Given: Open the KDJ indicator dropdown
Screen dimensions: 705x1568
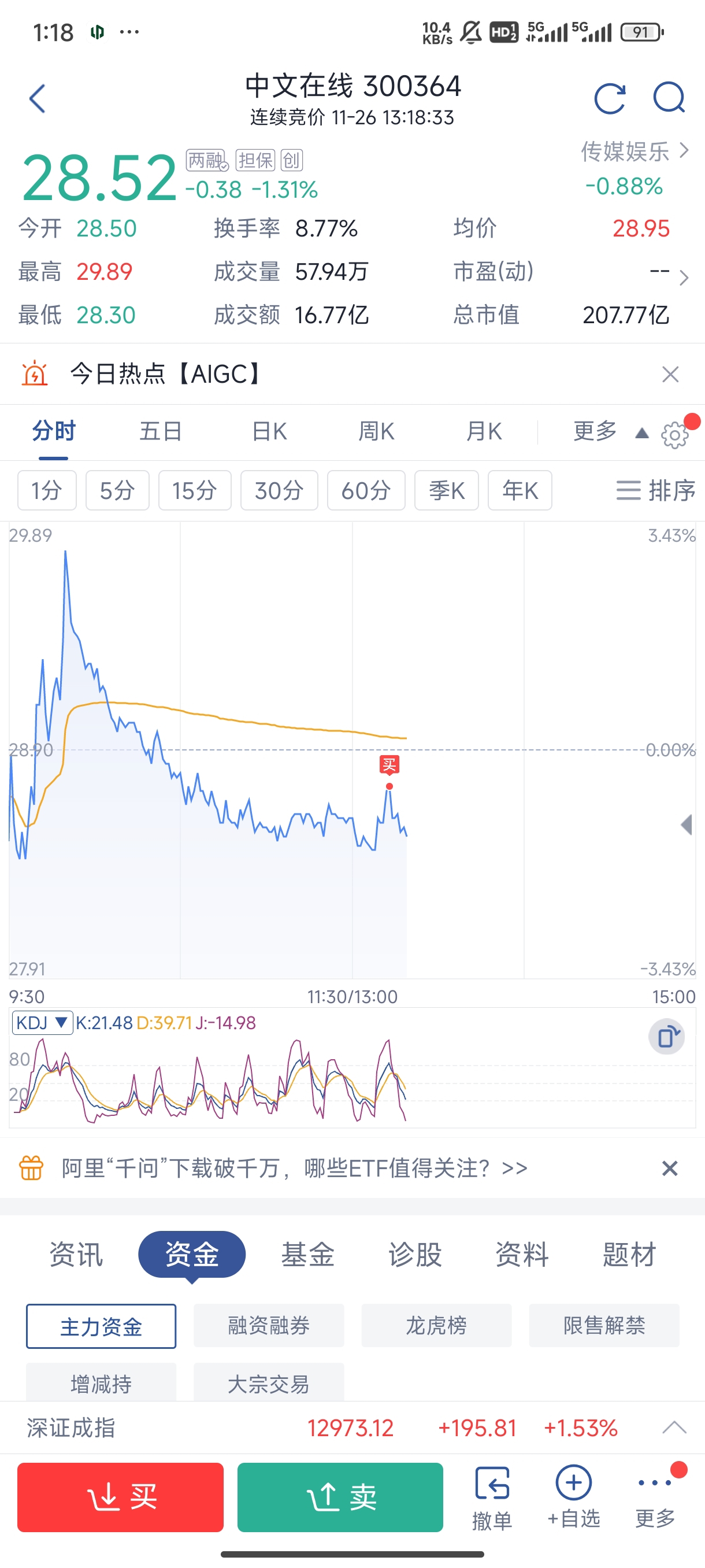Looking at the screenshot, I should click(x=42, y=1023).
